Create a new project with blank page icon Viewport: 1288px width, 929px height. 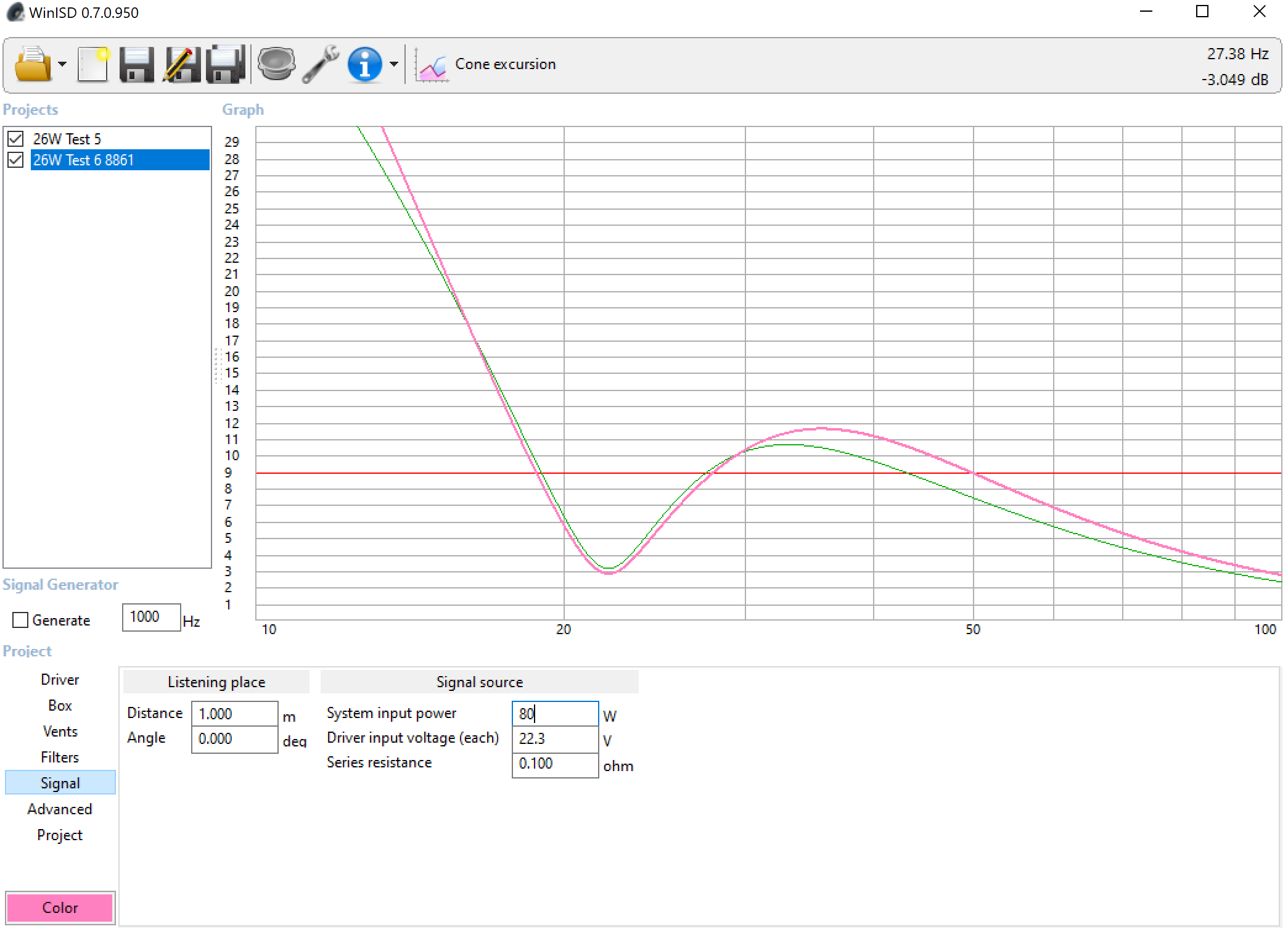[x=93, y=64]
